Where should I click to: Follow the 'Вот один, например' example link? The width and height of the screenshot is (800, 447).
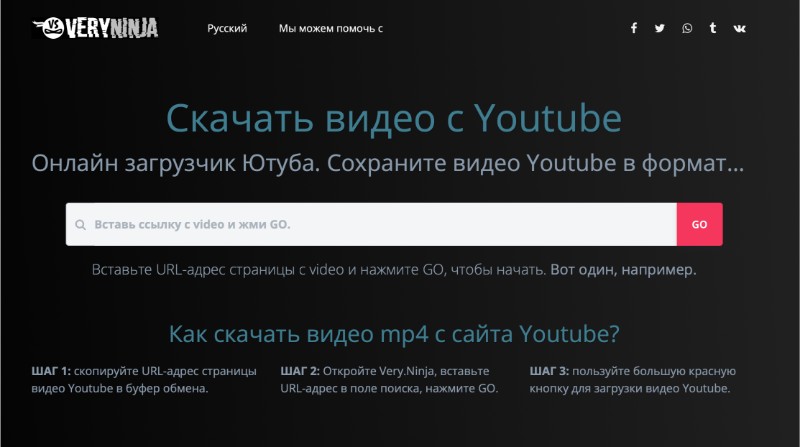(623, 269)
